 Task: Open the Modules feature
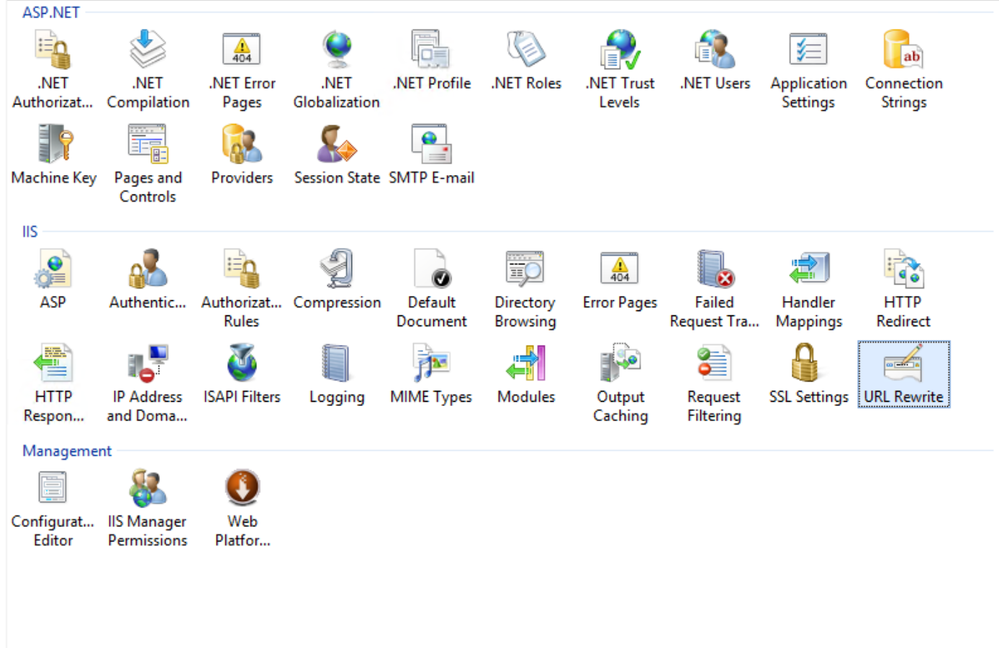click(526, 375)
